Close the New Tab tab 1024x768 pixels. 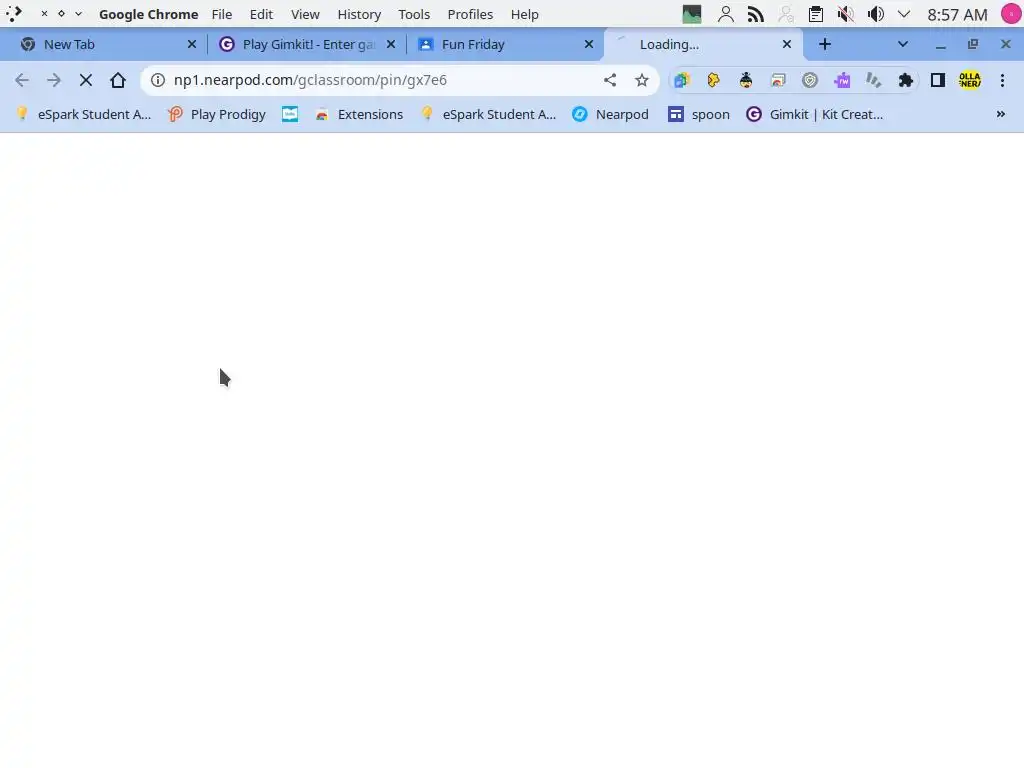click(192, 44)
